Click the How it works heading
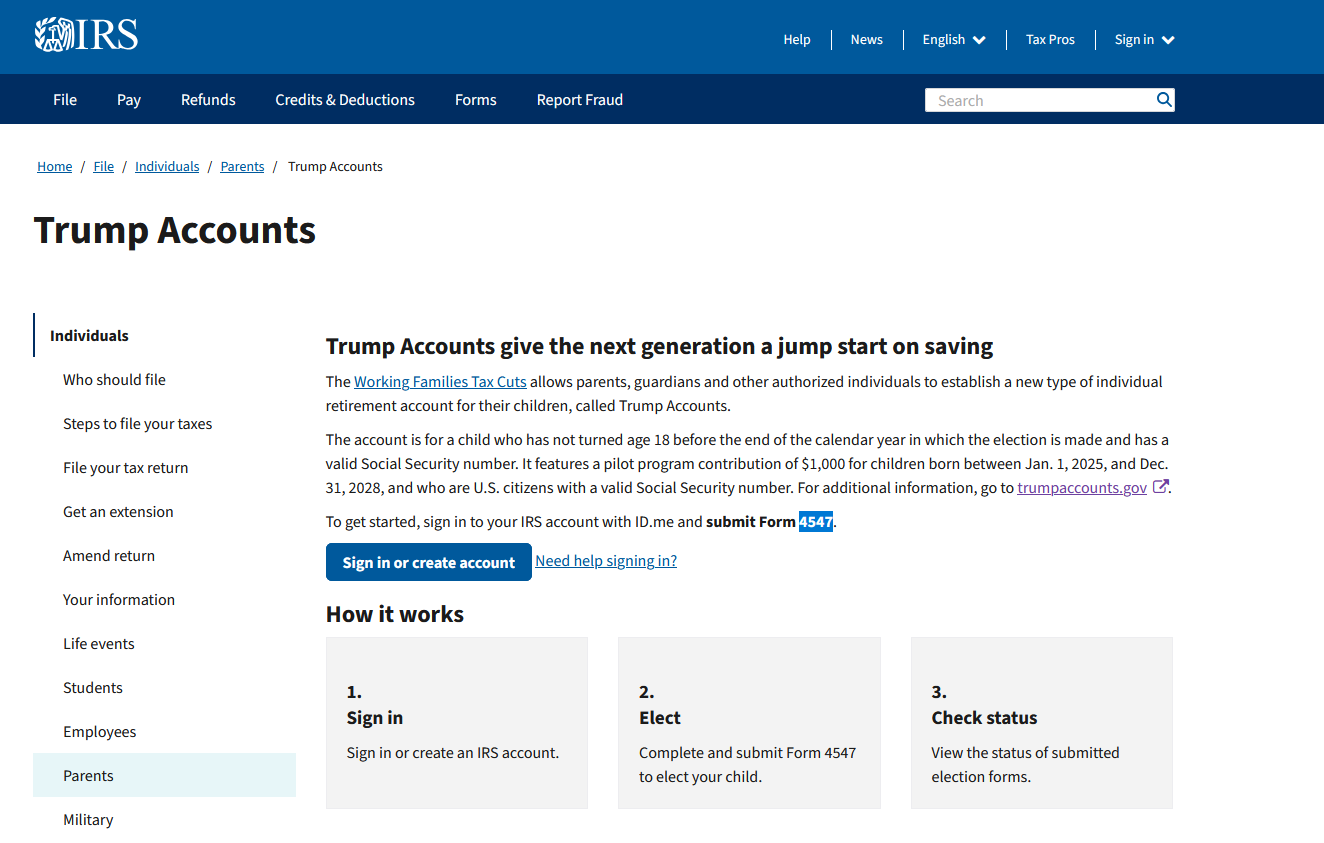The image size is (1324, 843). (395, 614)
